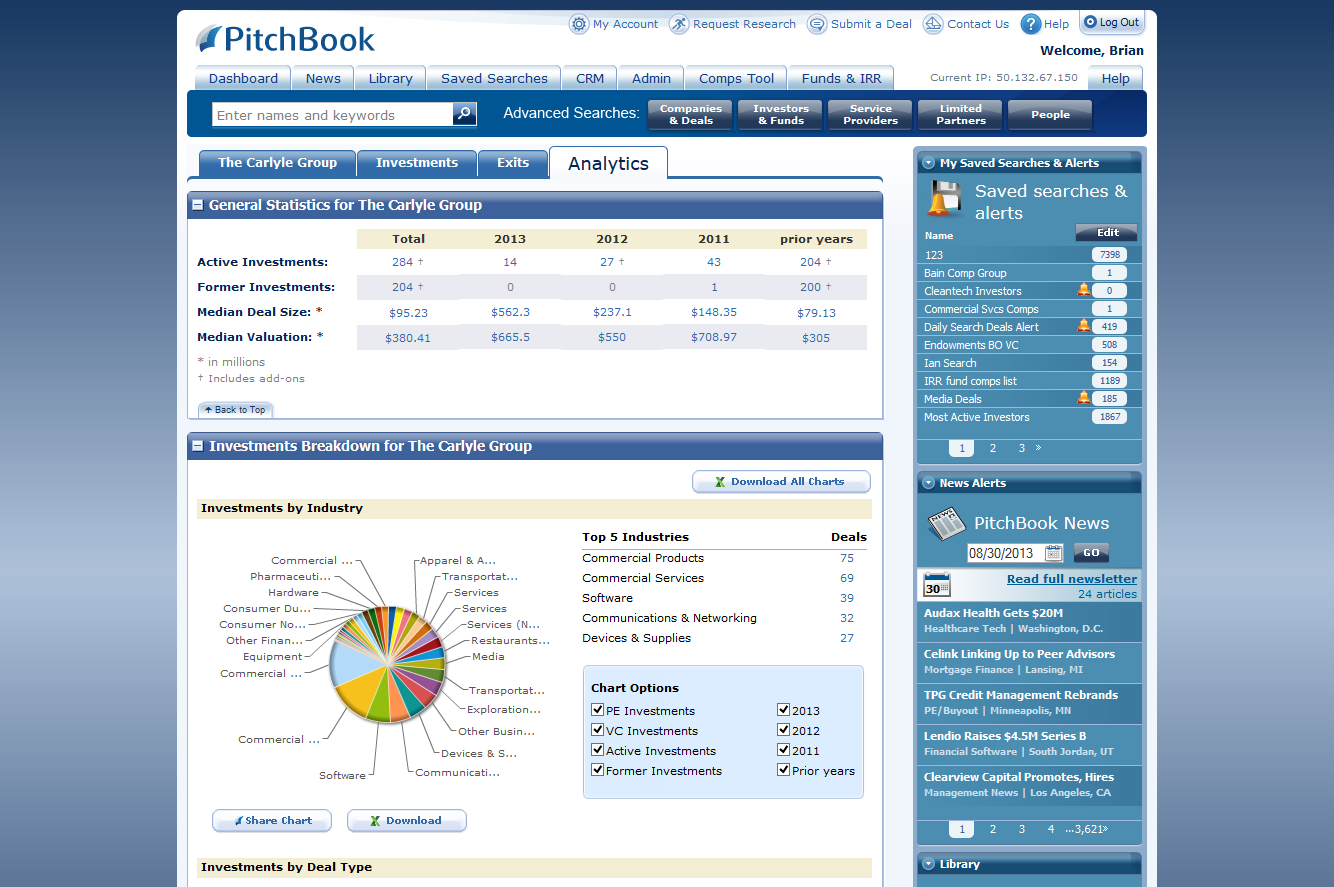Click the Request Research runner icon
The width and height of the screenshot is (1334, 887).
tap(679, 24)
